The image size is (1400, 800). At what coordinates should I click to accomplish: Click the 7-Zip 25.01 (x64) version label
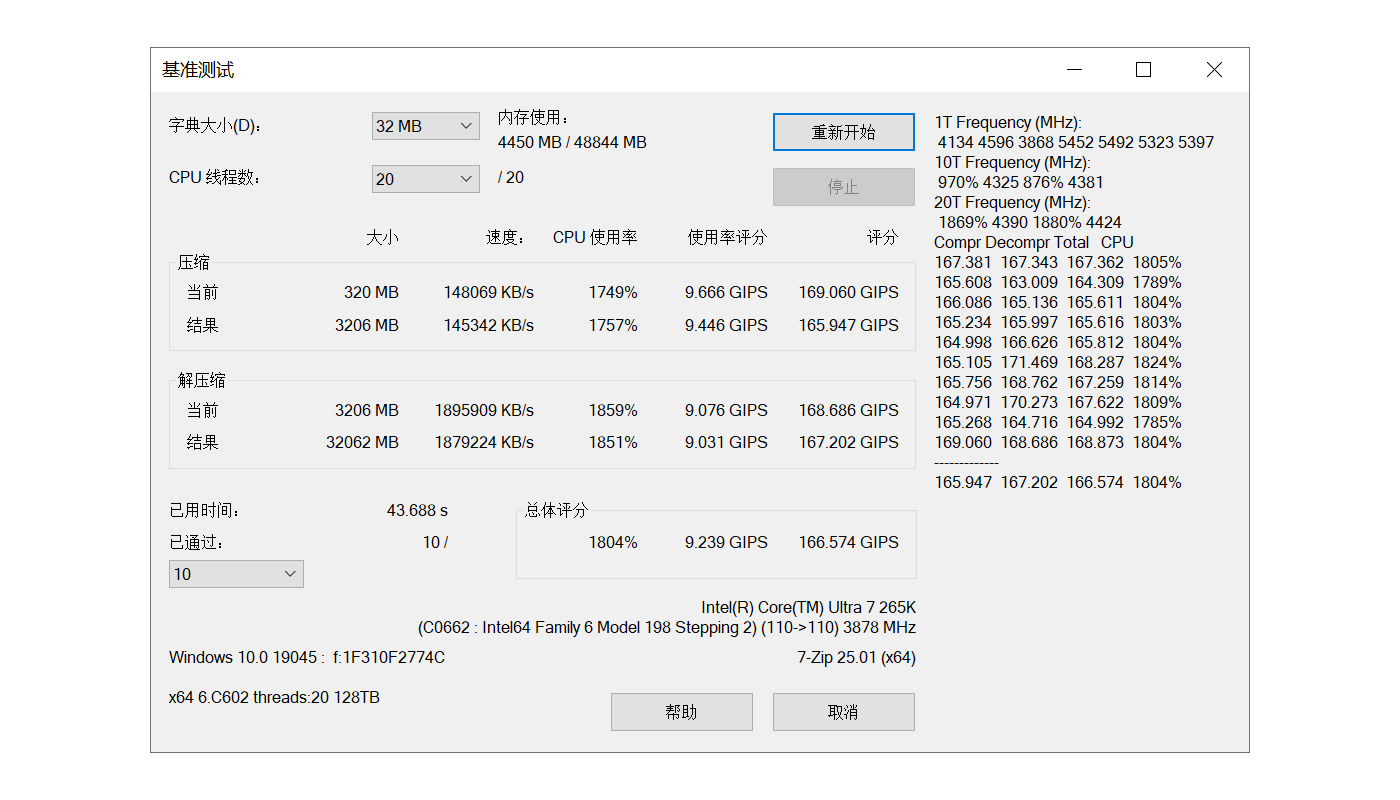pyautogui.click(x=856, y=657)
